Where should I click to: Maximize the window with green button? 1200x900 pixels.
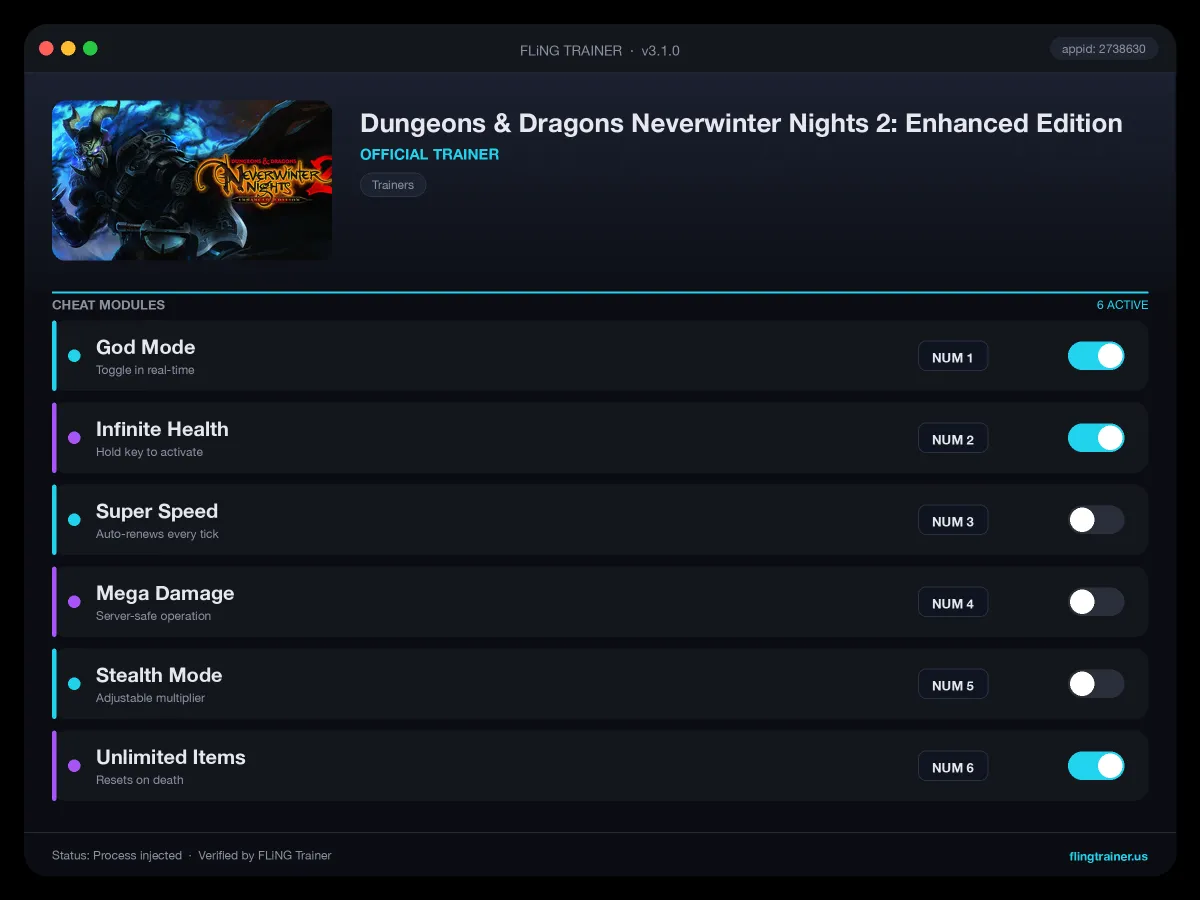point(90,48)
